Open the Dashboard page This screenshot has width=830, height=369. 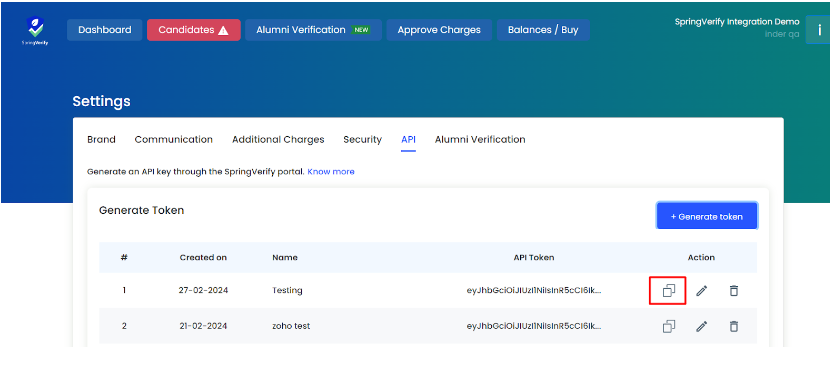(x=105, y=30)
